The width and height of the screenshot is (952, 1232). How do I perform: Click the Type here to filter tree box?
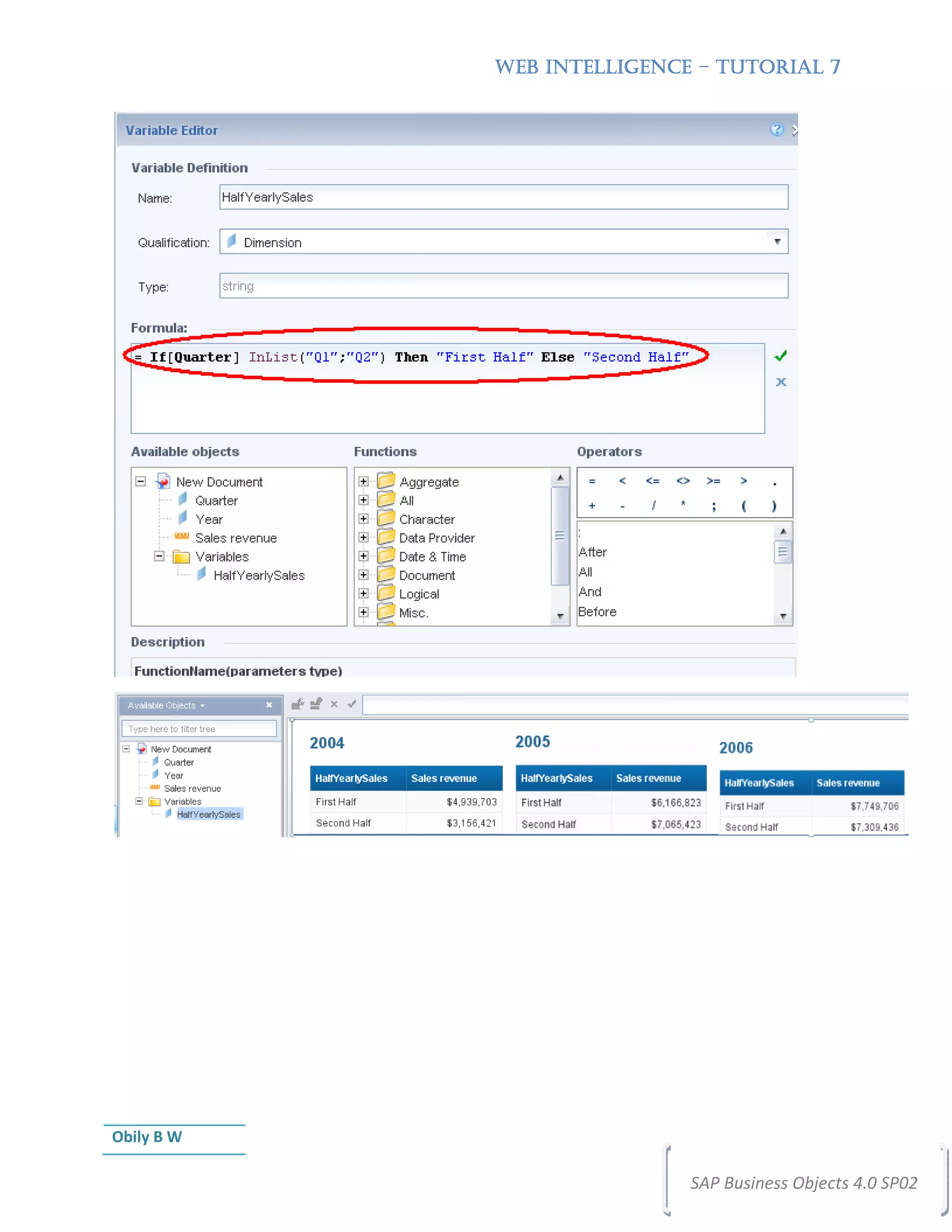(198, 729)
